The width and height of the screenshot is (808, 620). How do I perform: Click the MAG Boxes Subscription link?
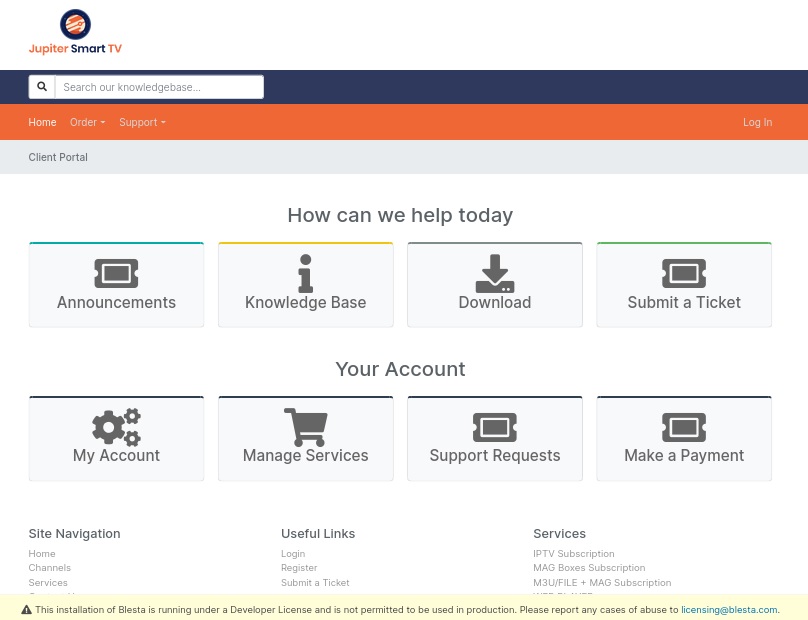coord(589,568)
